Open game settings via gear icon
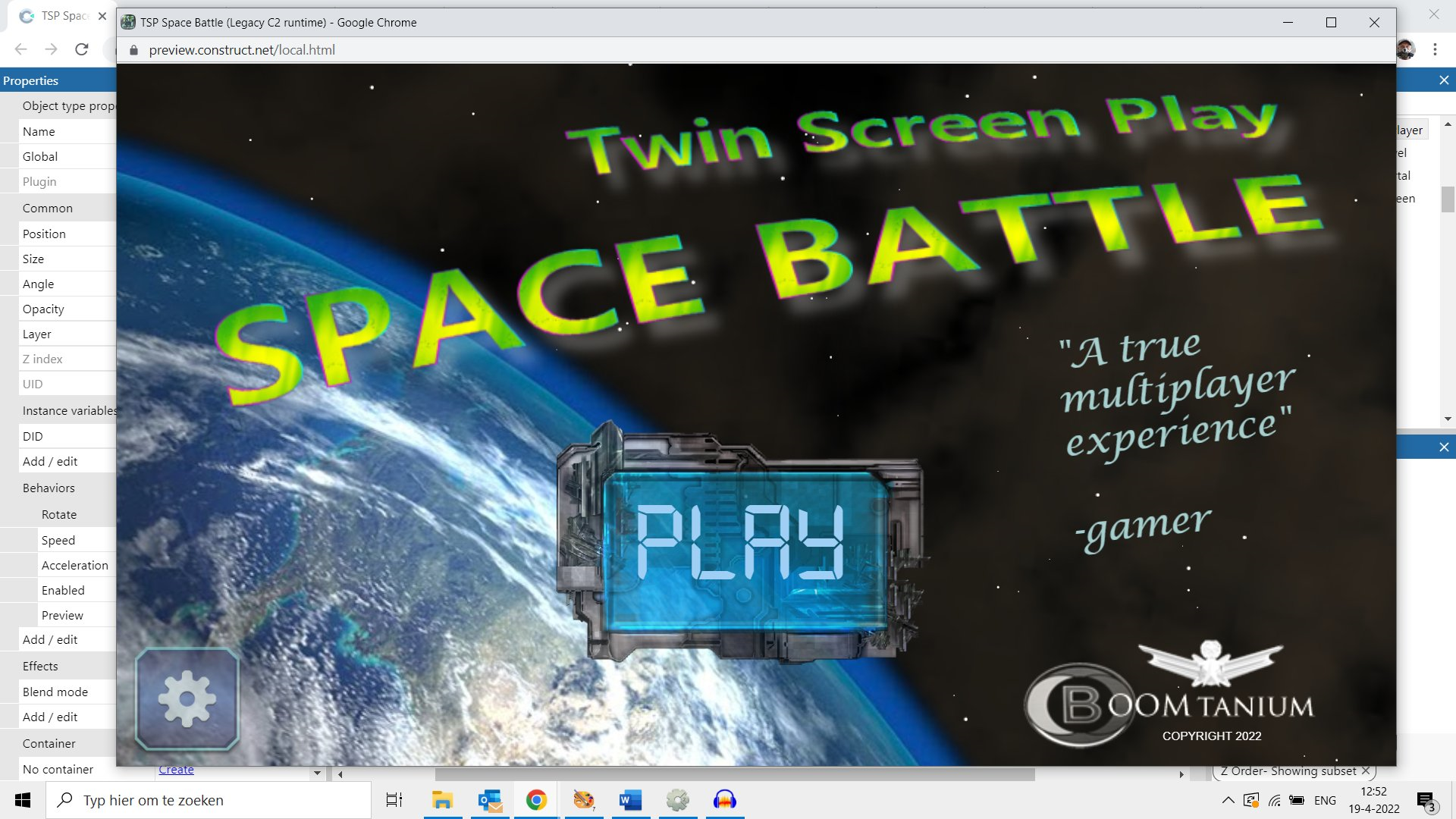 (x=187, y=698)
